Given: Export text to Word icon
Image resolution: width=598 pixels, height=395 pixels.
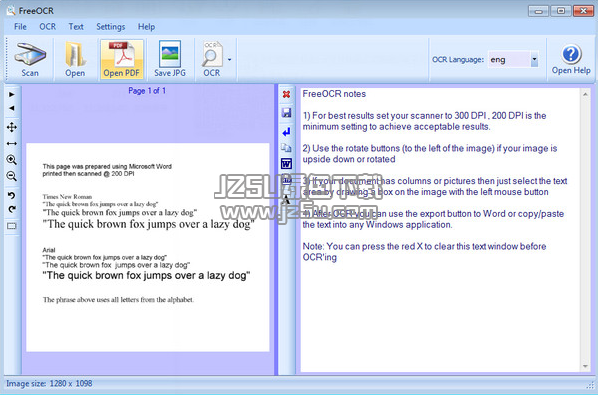Looking at the screenshot, I should [x=286, y=164].
